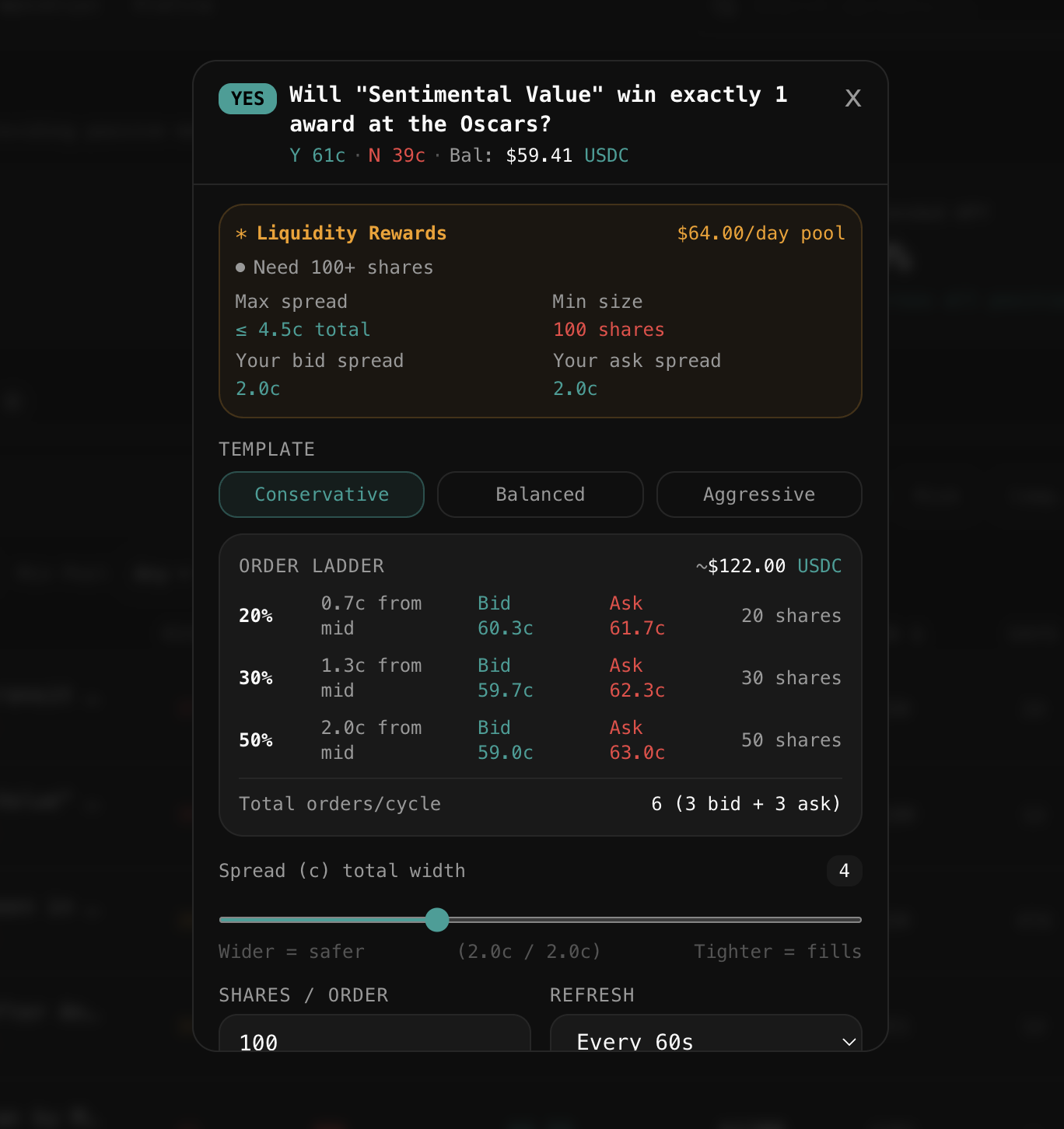1064x1129 pixels.
Task: Click the ~$122.00 USDC ladder total
Action: [x=768, y=566]
